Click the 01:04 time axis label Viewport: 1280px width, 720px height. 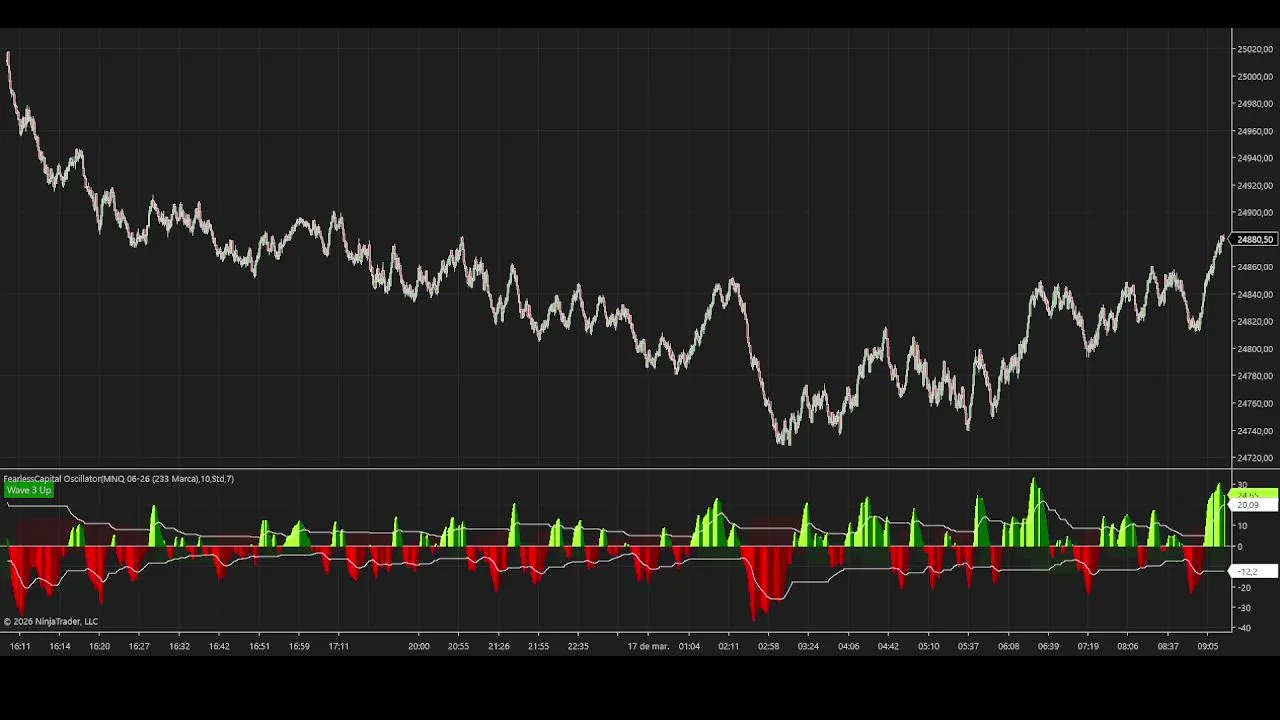(689, 647)
